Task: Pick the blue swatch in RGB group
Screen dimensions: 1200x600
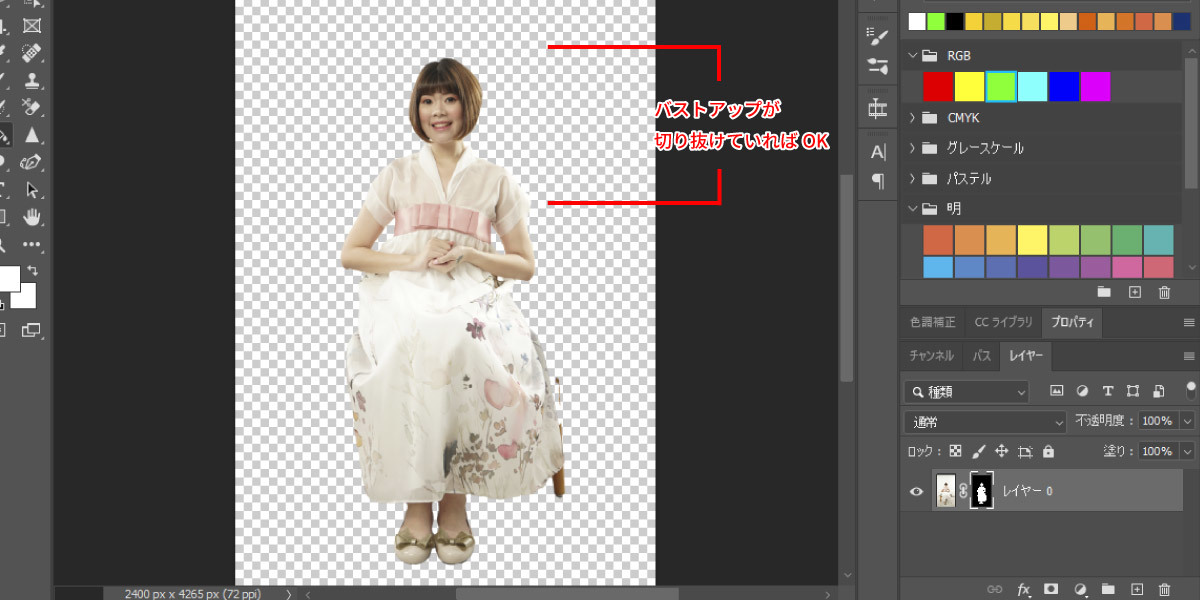Action: 1064,86
